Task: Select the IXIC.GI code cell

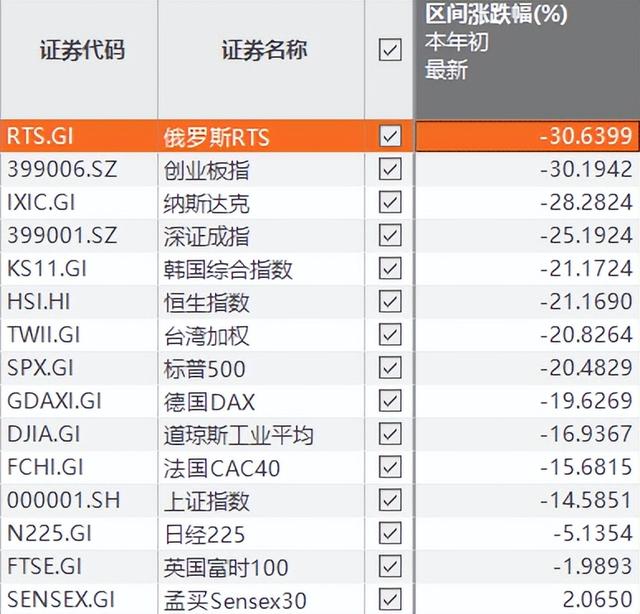Action: (79, 202)
